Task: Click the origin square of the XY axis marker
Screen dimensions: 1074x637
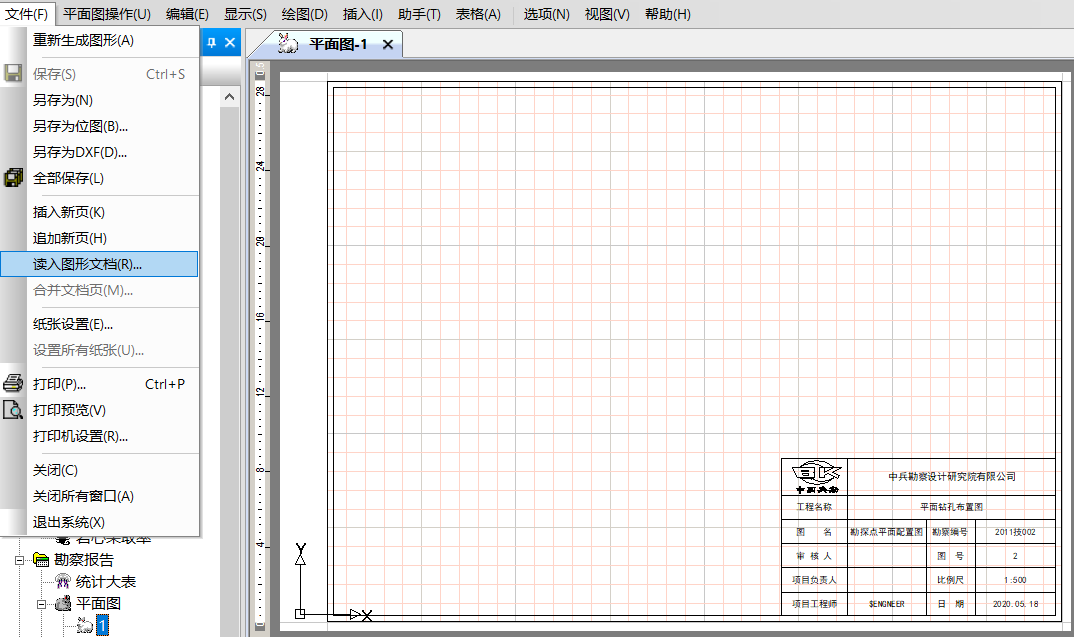Action: coord(300,614)
